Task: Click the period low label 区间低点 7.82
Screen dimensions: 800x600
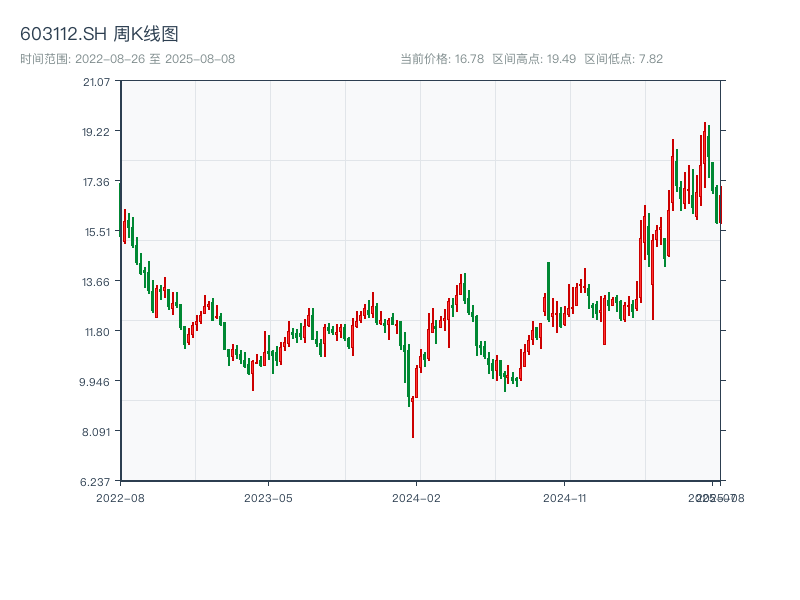Action: pyautogui.click(x=623, y=59)
